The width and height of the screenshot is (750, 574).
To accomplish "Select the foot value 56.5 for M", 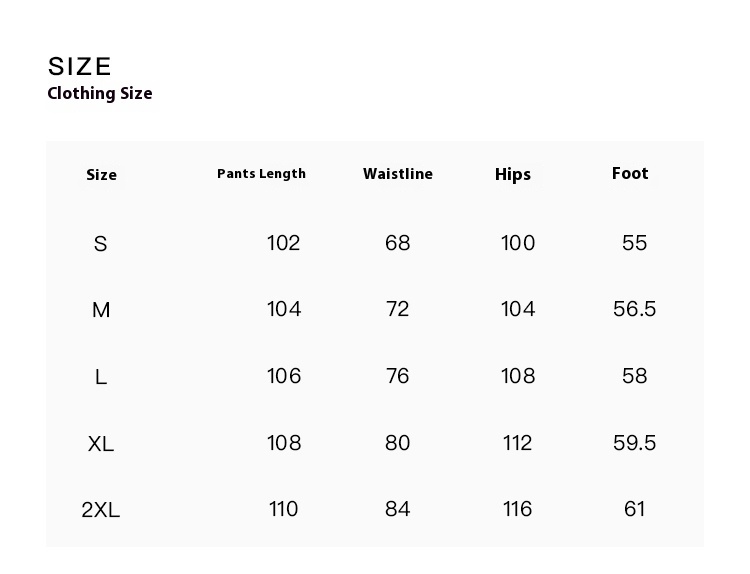I will click(635, 309).
